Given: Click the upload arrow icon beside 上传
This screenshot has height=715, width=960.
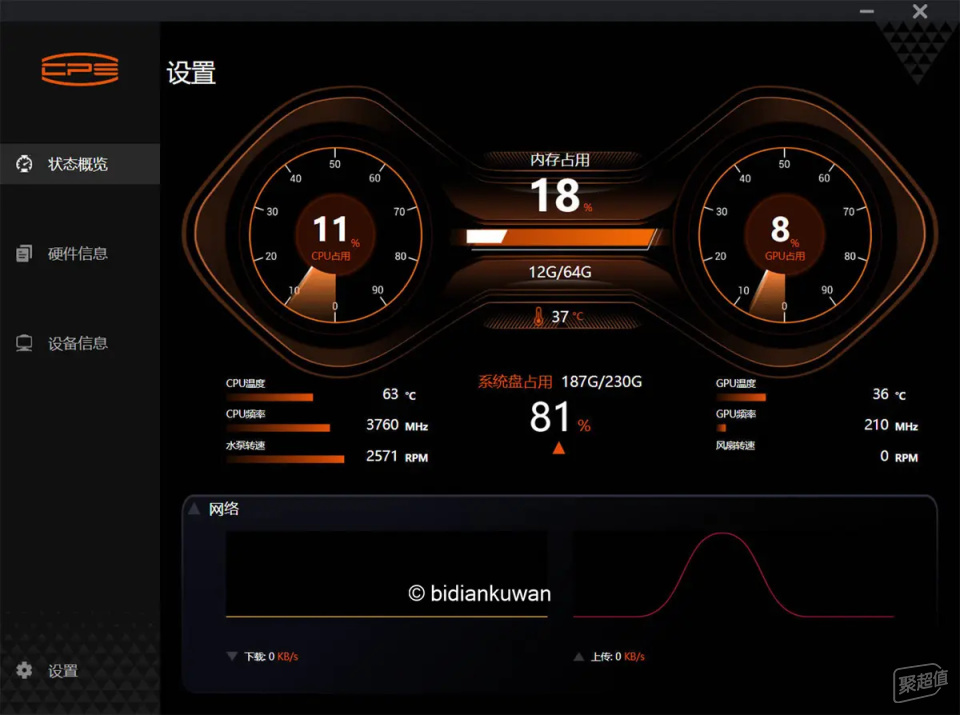Looking at the screenshot, I should tap(579, 657).
